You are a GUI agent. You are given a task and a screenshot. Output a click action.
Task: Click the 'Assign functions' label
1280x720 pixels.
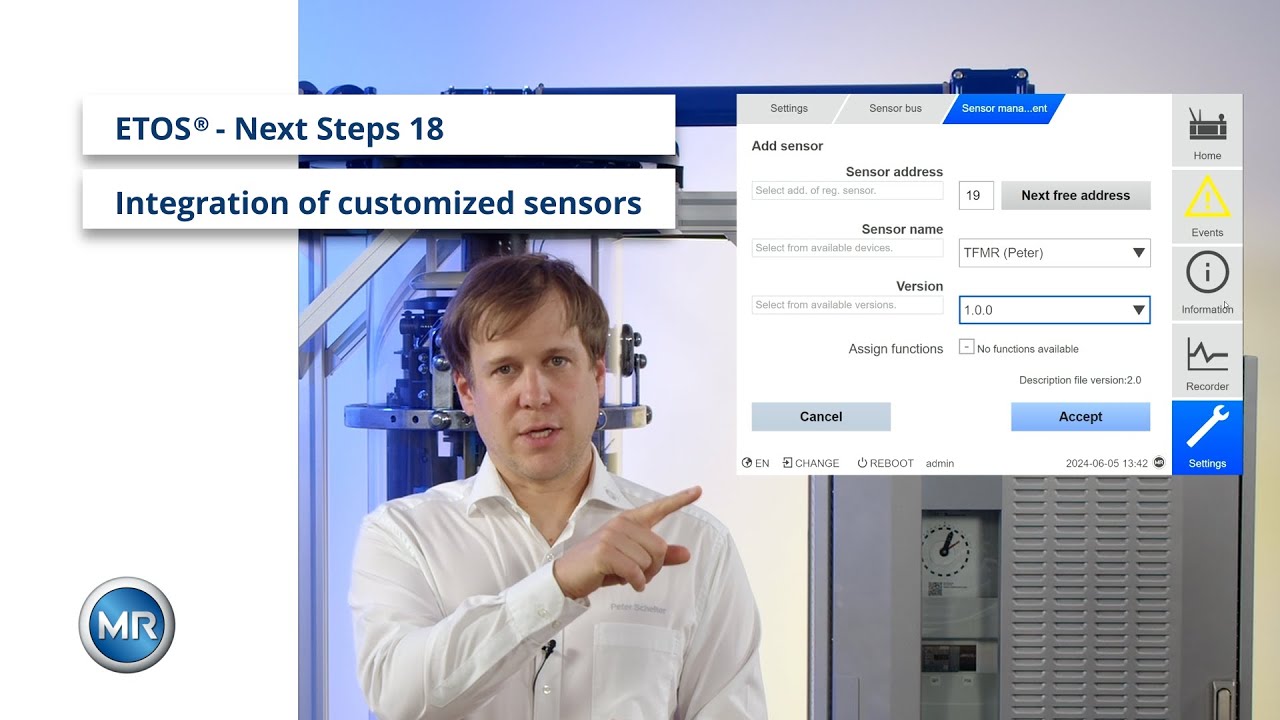[896, 349]
